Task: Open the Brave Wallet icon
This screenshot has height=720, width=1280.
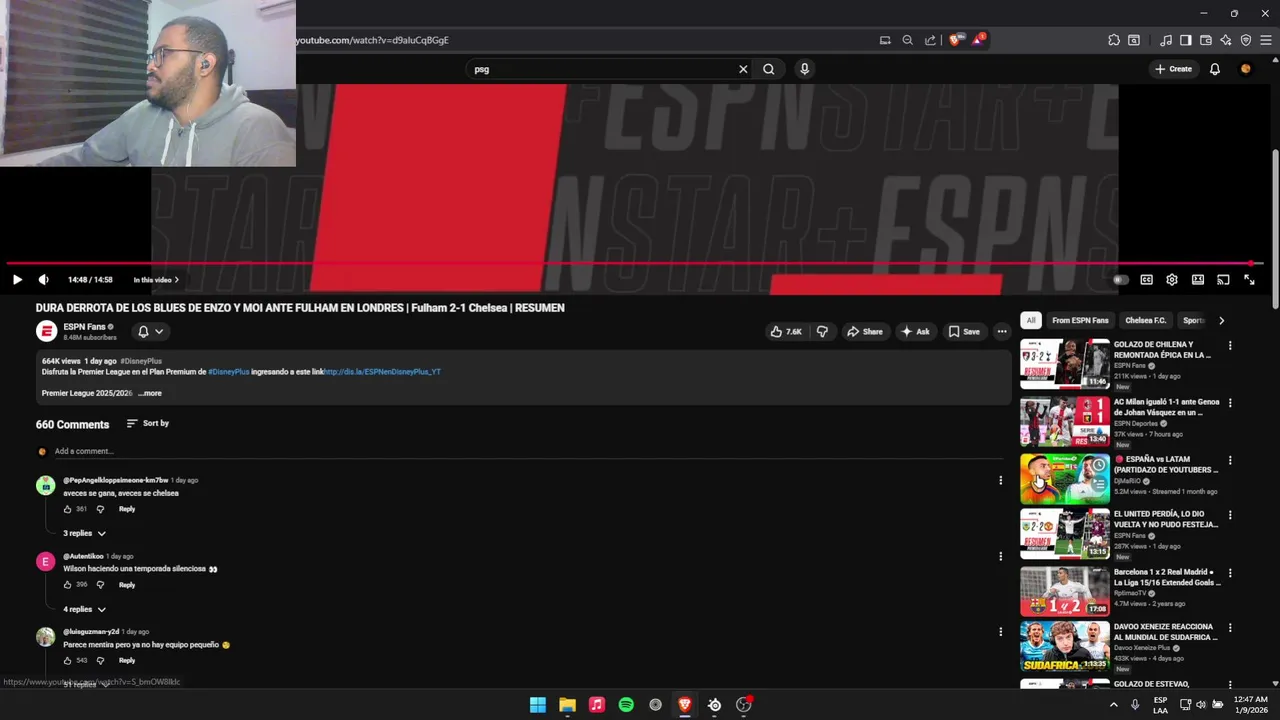Action: (x=1206, y=40)
